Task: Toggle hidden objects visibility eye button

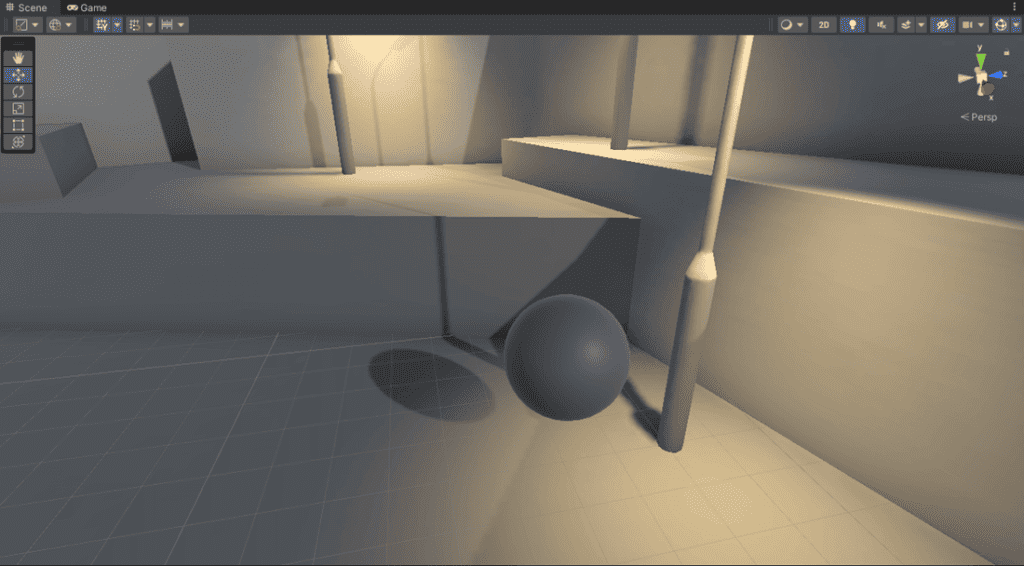Action: (x=942, y=25)
